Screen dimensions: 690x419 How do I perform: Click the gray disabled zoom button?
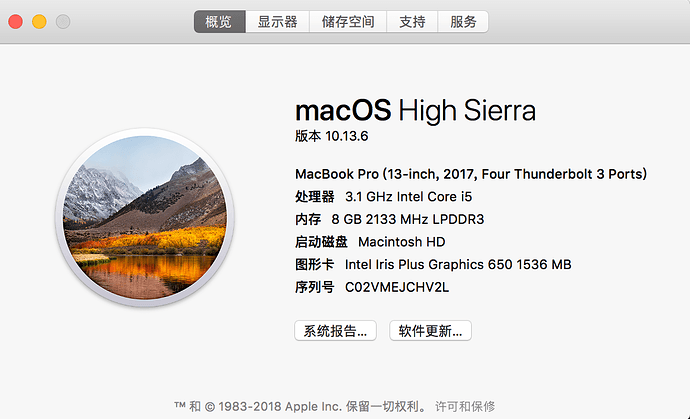(63, 21)
